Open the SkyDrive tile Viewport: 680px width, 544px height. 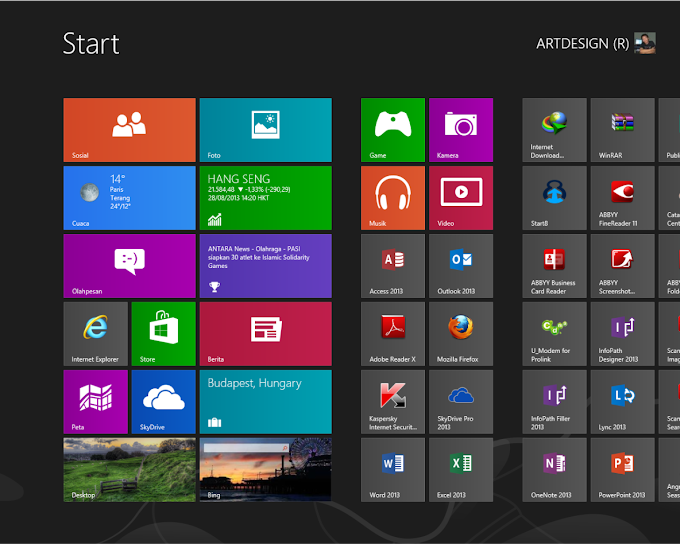163,402
